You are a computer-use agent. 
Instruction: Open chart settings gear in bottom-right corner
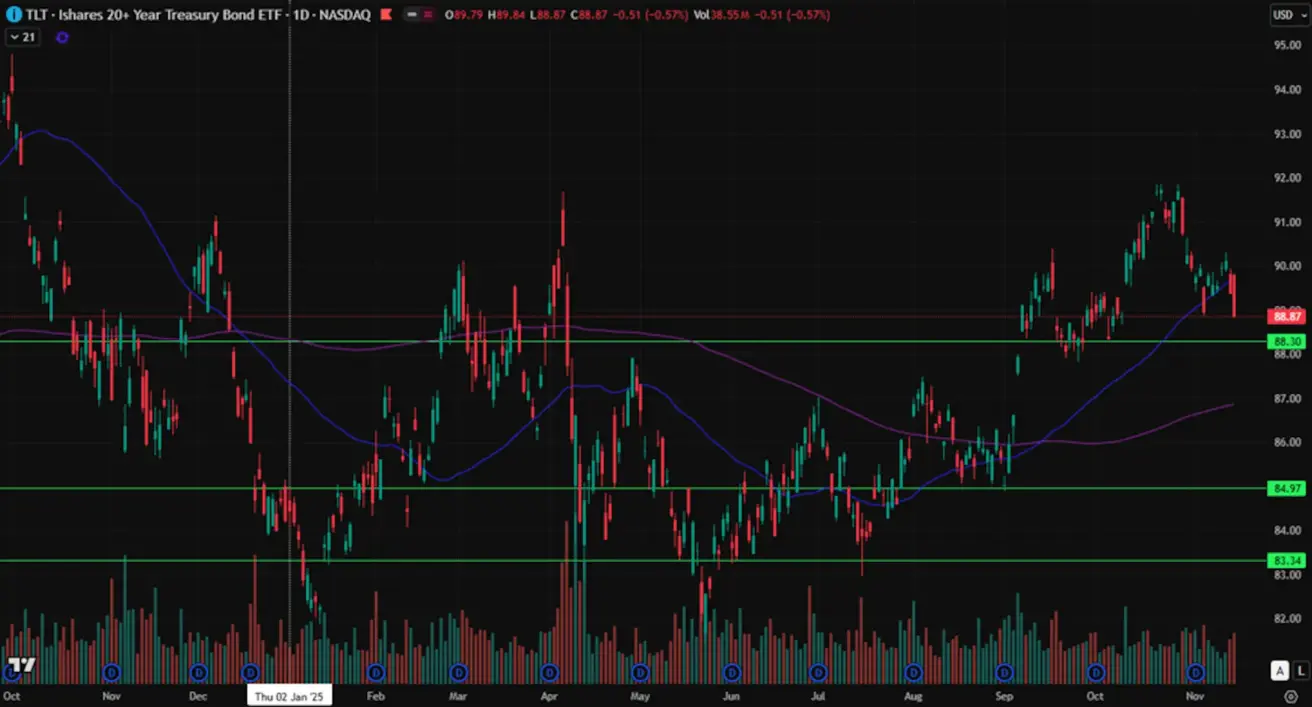[x=1290, y=696]
